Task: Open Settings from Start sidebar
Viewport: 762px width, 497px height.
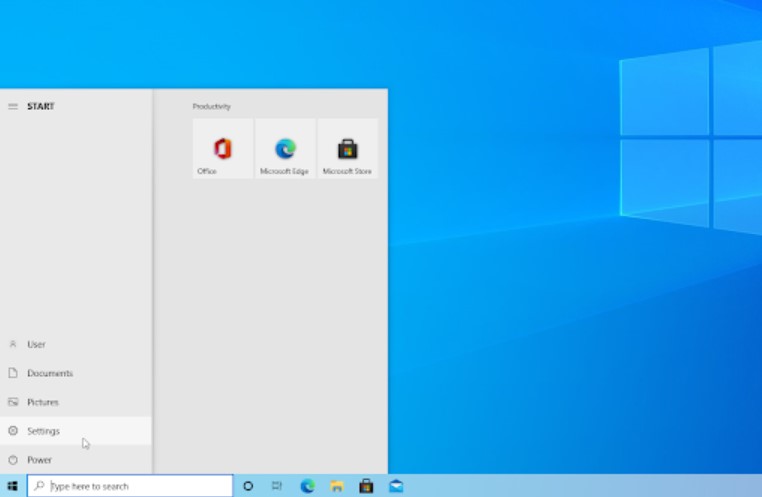Action: pyautogui.click(x=76, y=431)
